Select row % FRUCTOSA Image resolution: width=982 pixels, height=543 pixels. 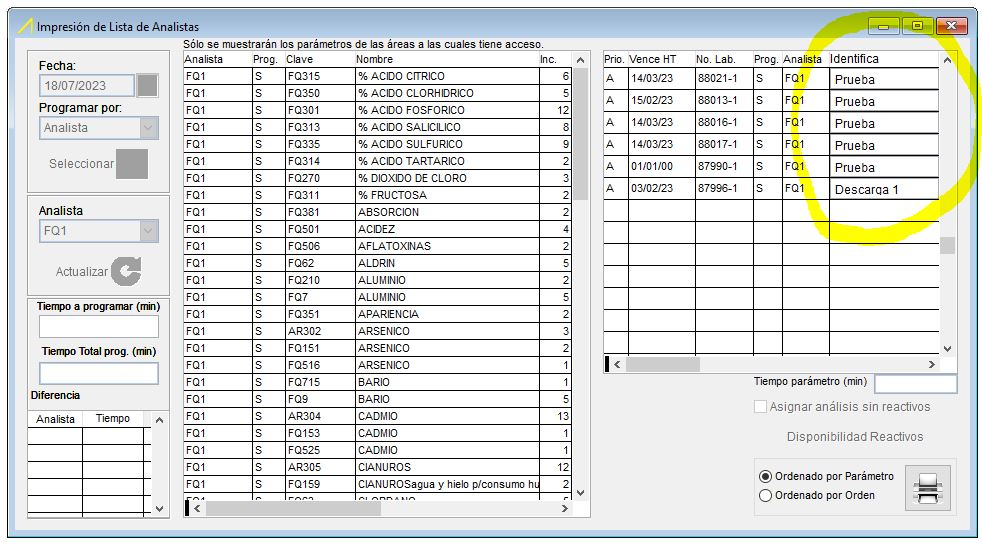pos(378,195)
